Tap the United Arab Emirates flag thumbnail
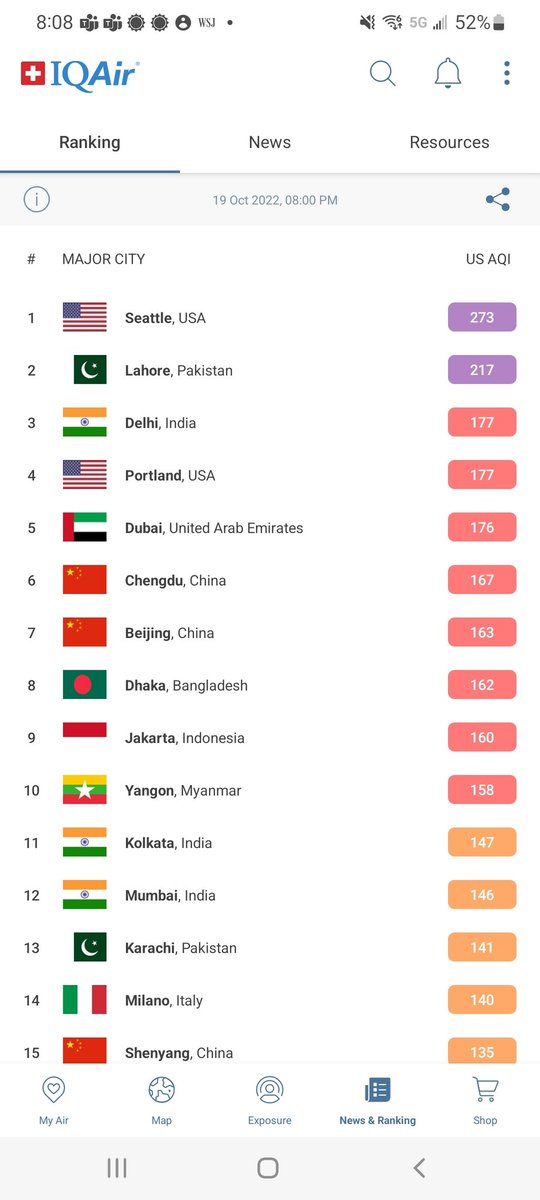The image size is (540, 1200). click(x=84, y=527)
